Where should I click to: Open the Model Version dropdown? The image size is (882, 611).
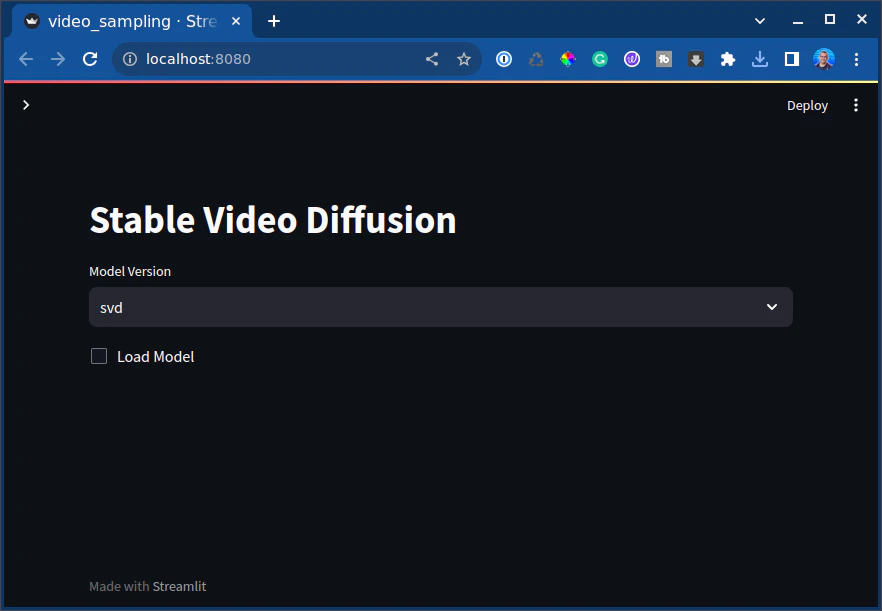point(440,307)
